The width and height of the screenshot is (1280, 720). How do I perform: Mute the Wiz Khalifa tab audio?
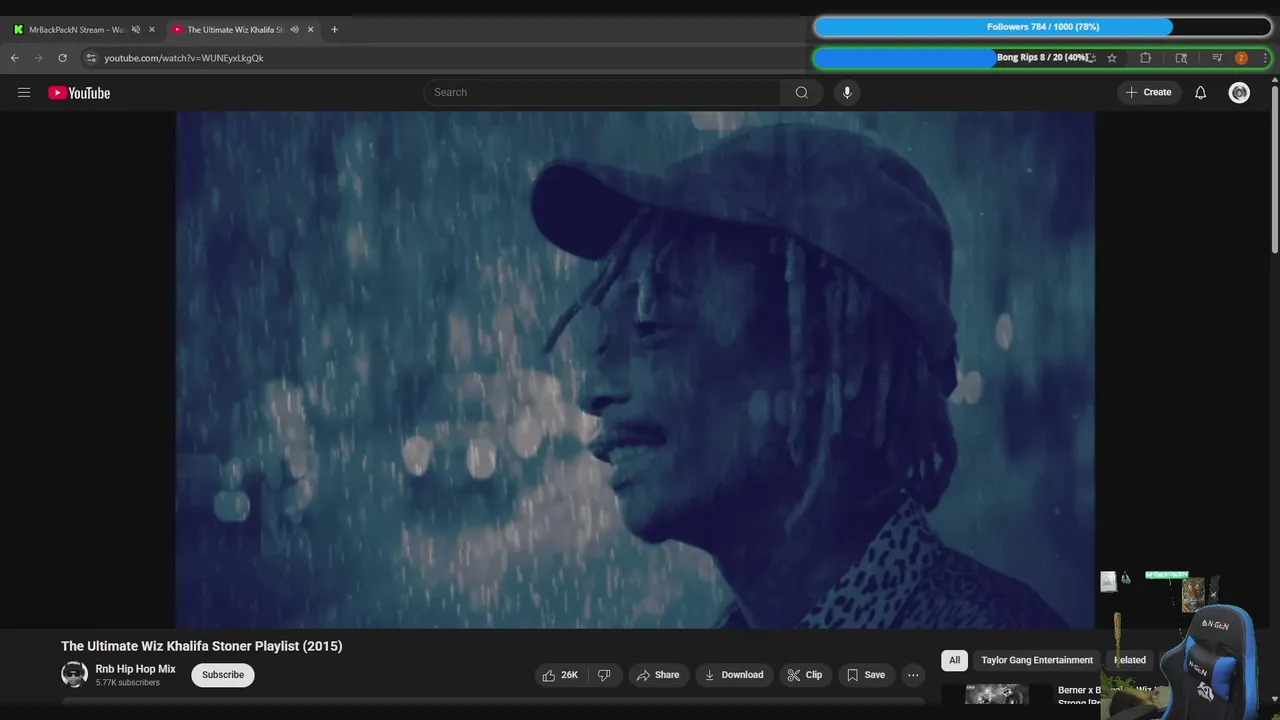(x=294, y=30)
